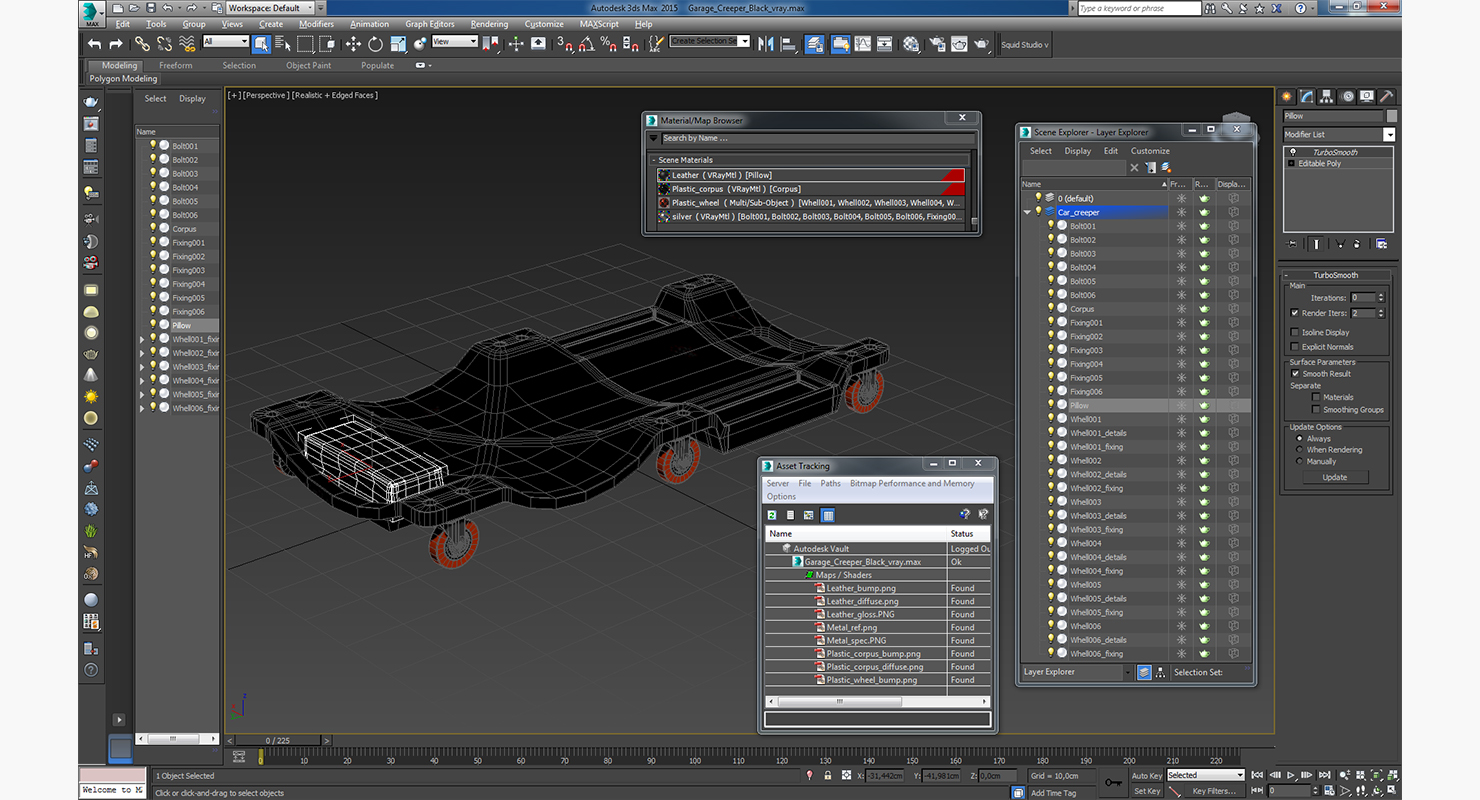Click the application MAX logo button
Viewport: 1480px width, 800px height.
click(92, 14)
